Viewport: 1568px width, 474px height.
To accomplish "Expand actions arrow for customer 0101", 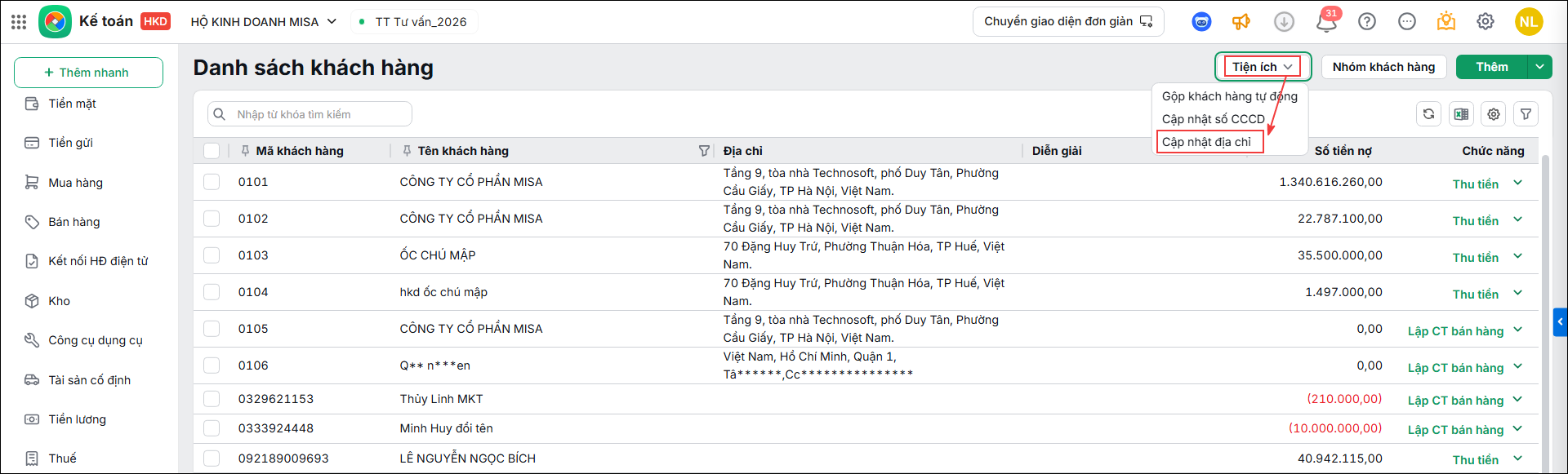I will click(1517, 183).
